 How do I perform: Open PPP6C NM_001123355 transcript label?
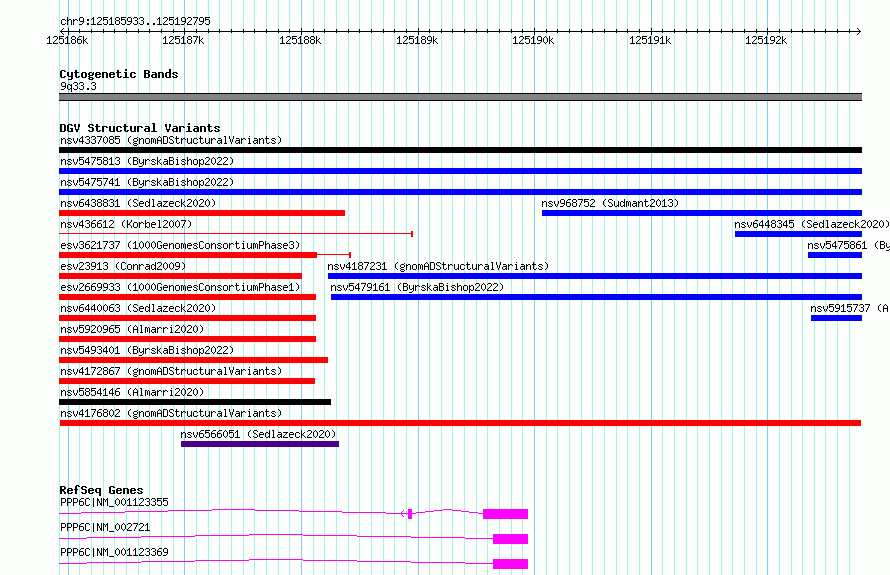click(x=115, y=502)
